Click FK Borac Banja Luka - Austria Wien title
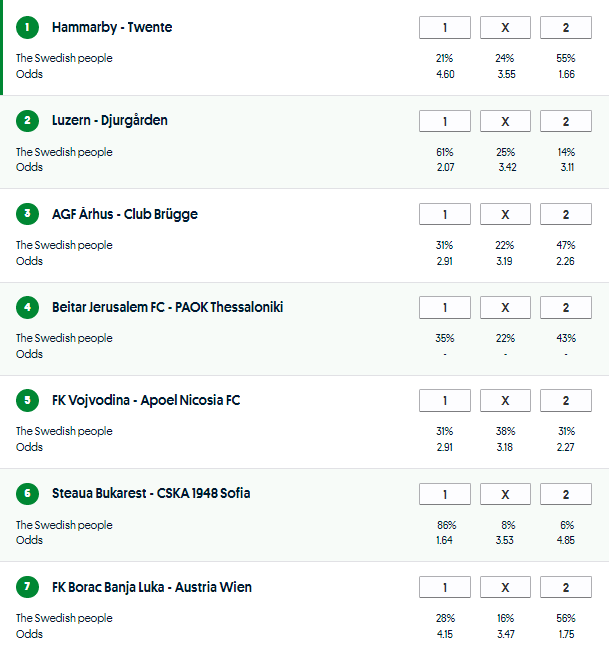The width and height of the screenshot is (609, 654). 152,587
